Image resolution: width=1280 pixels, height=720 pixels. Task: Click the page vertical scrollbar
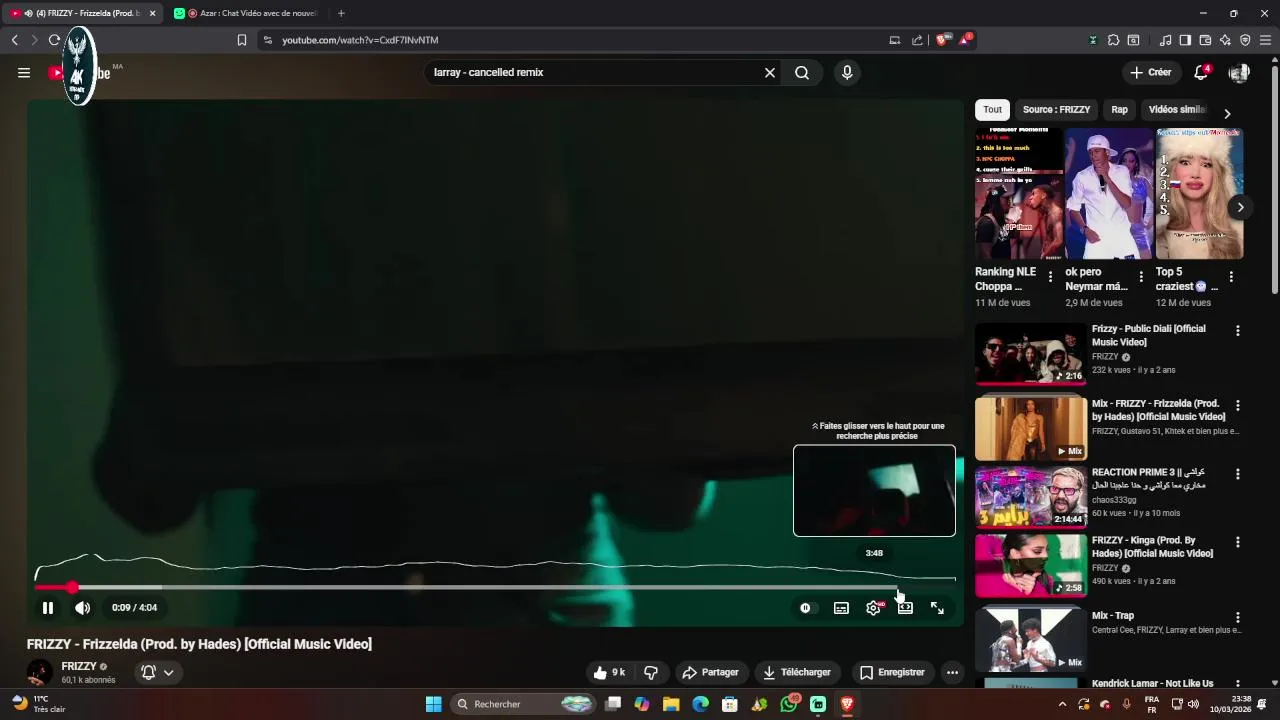click(1274, 180)
